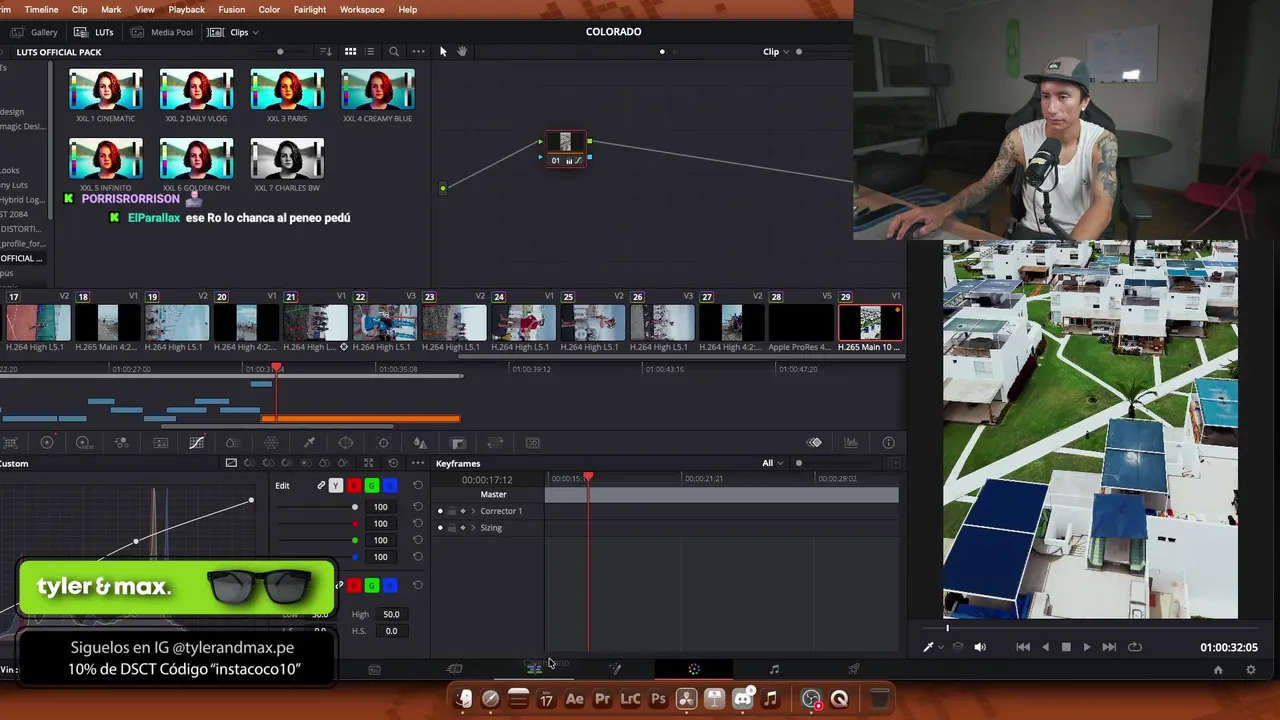Toggle the LUTs browser panel
This screenshot has height=720, width=1280.
point(95,32)
